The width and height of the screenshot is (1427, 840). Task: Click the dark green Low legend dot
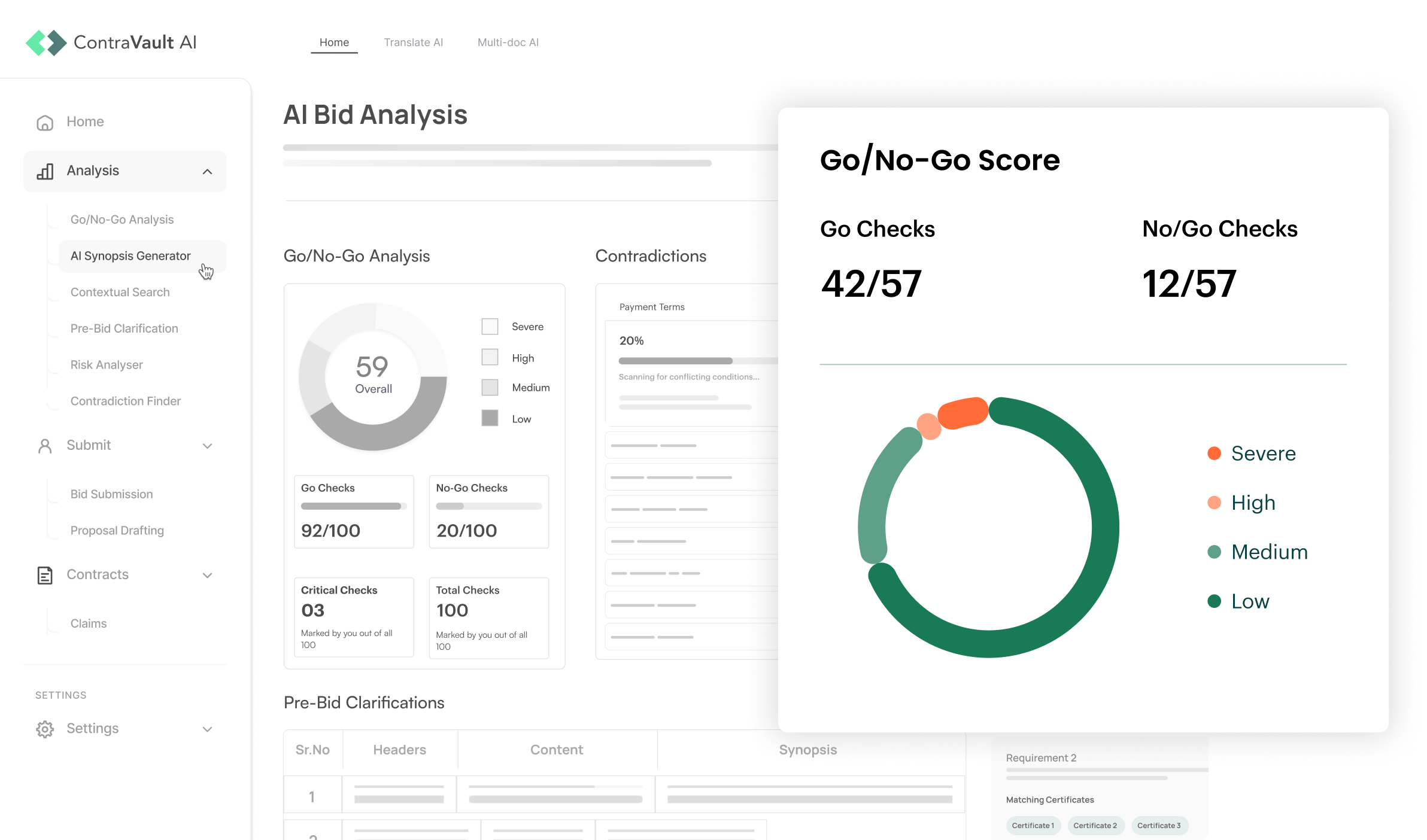pos(1214,601)
